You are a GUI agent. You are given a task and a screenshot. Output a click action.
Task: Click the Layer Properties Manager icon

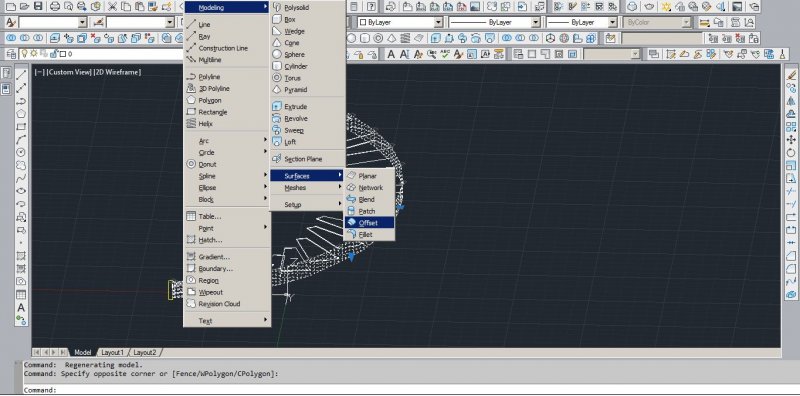[11, 54]
